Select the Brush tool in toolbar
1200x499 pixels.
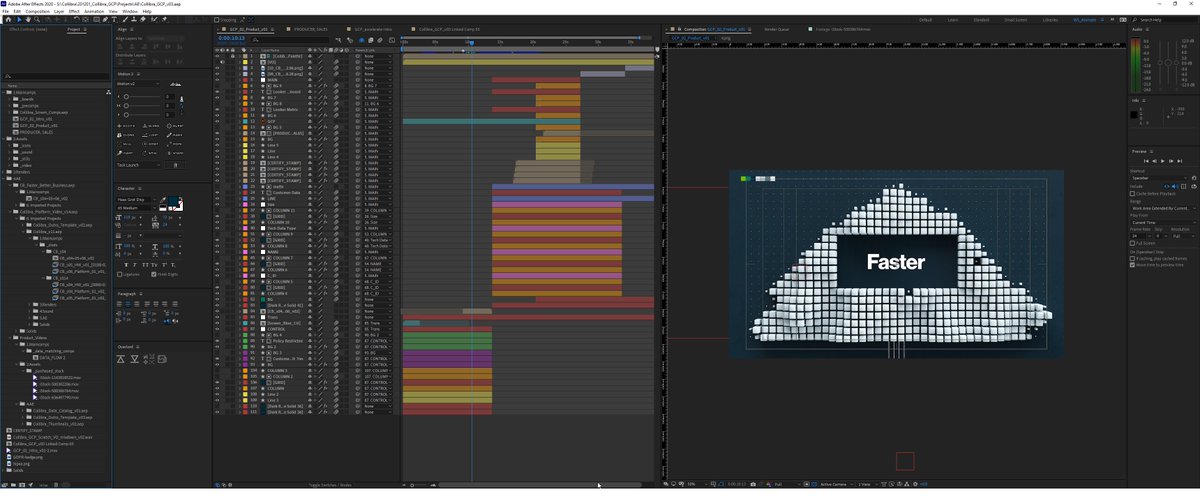(x=126, y=19)
